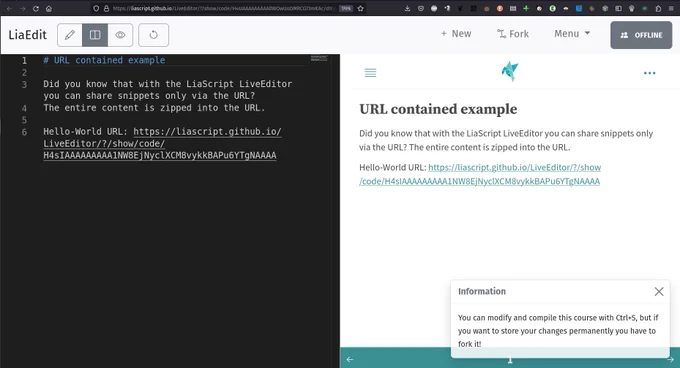Close the Information notification
This screenshot has height=368, width=680.
pyautogui.click(x=659, y=292)
